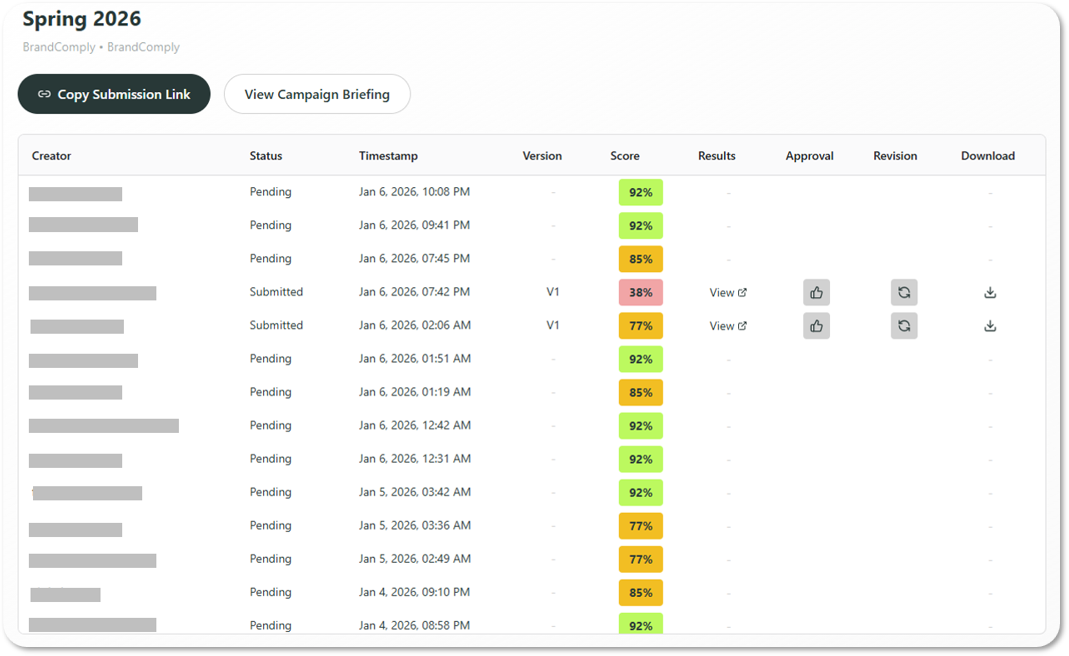Approve the 77% score V1 submission

pyautogui.click(x=816, y=326)
